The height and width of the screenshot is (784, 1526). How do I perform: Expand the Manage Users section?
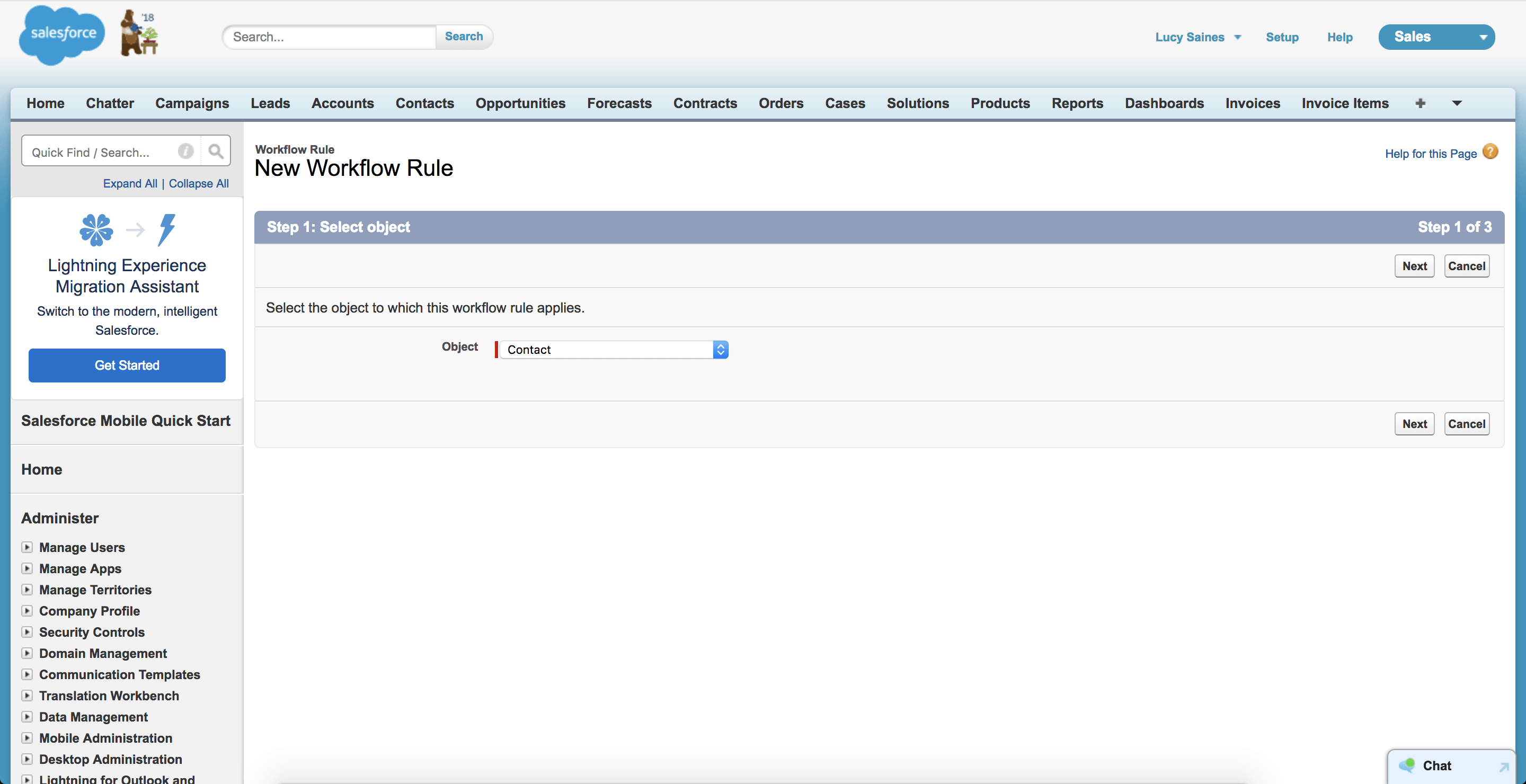pyautogui.click(x=27, y=547)
